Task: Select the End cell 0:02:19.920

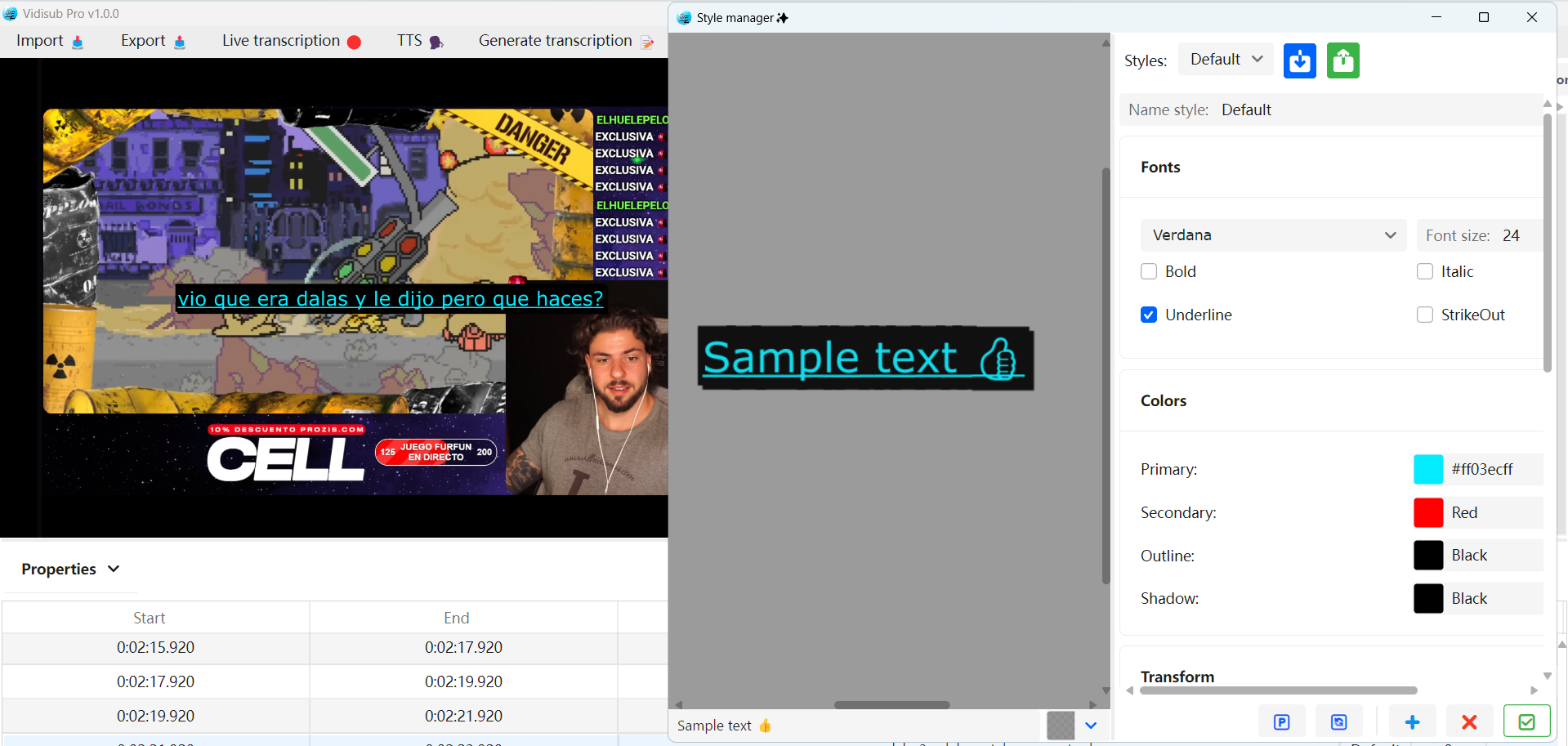Action: tap(463, 682)
